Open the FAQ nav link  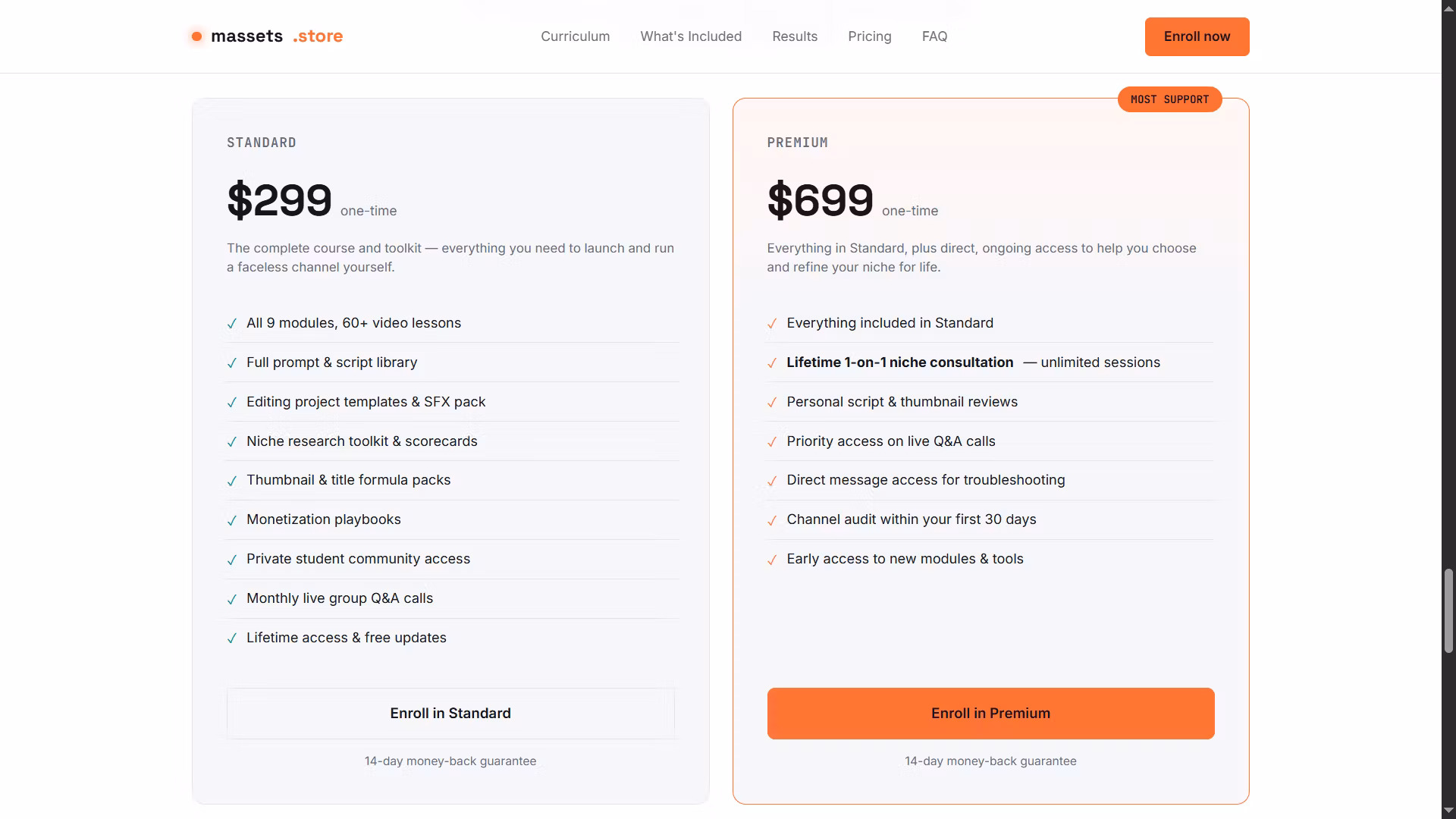pos(934,36)
